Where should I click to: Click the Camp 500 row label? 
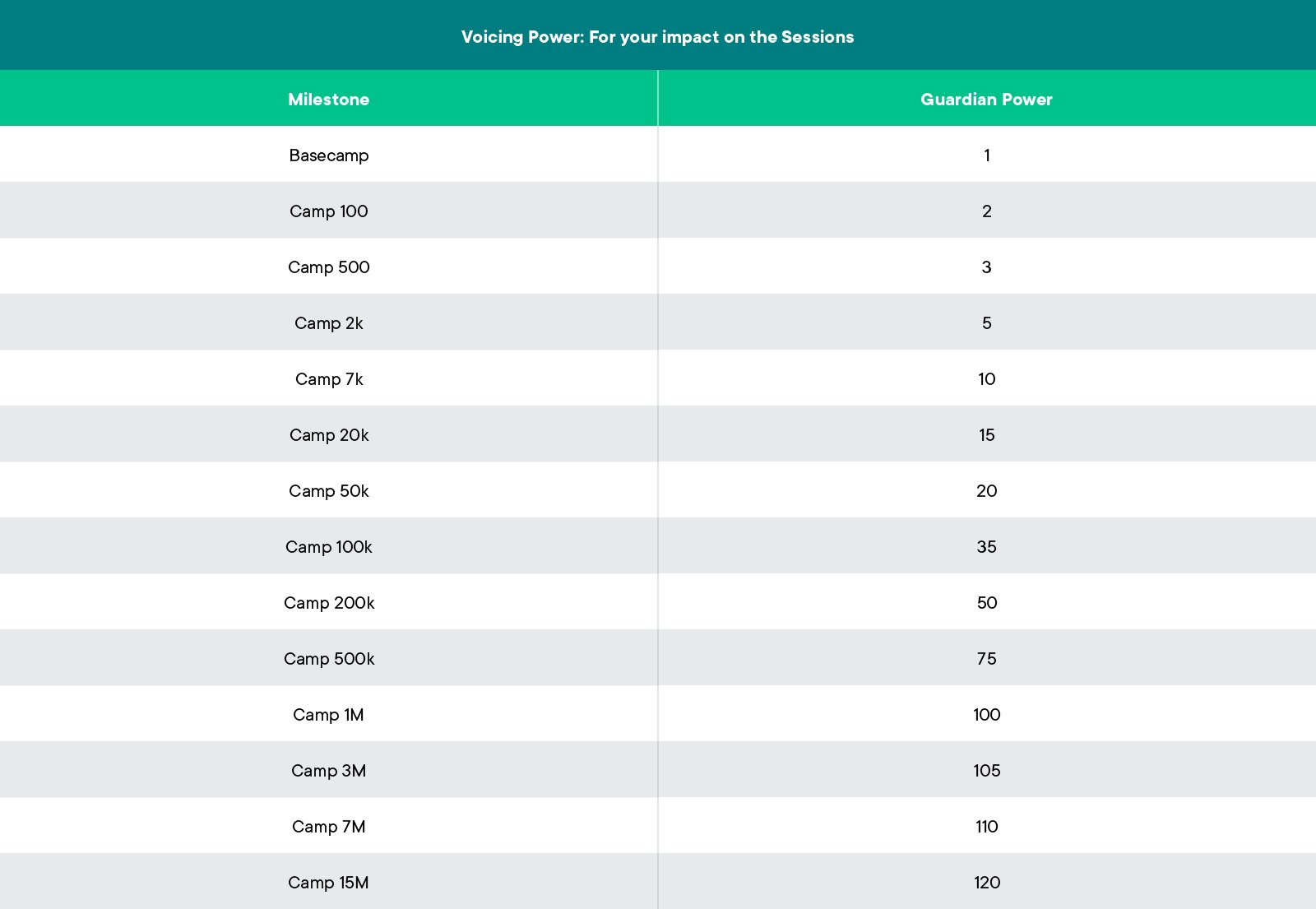(x=328, y=267)
